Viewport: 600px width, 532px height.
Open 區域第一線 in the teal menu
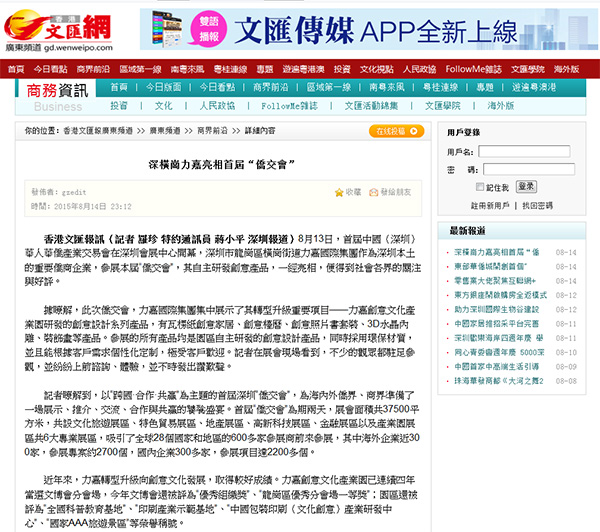click(329, 87)
